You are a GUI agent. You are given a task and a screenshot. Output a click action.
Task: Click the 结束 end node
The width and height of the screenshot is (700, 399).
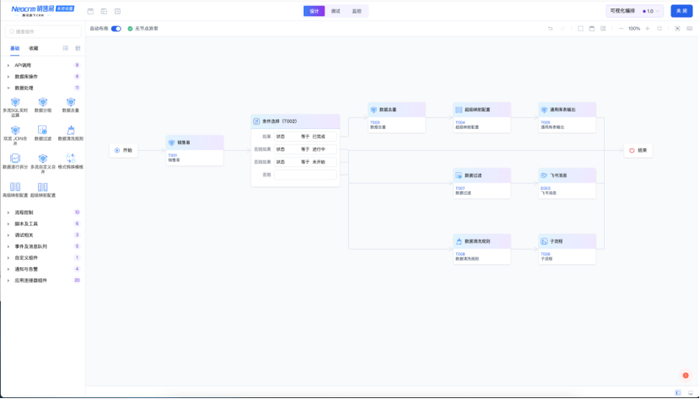[638, 150]
